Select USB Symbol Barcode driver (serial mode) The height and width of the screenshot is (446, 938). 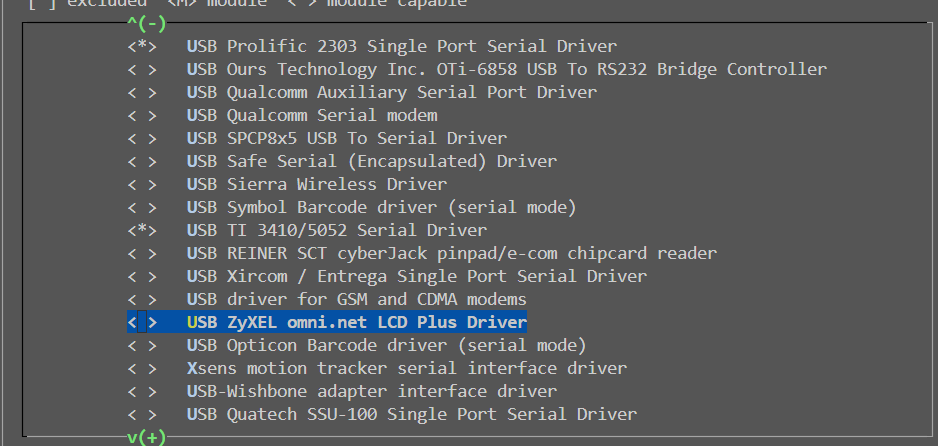tap(382, 207)
